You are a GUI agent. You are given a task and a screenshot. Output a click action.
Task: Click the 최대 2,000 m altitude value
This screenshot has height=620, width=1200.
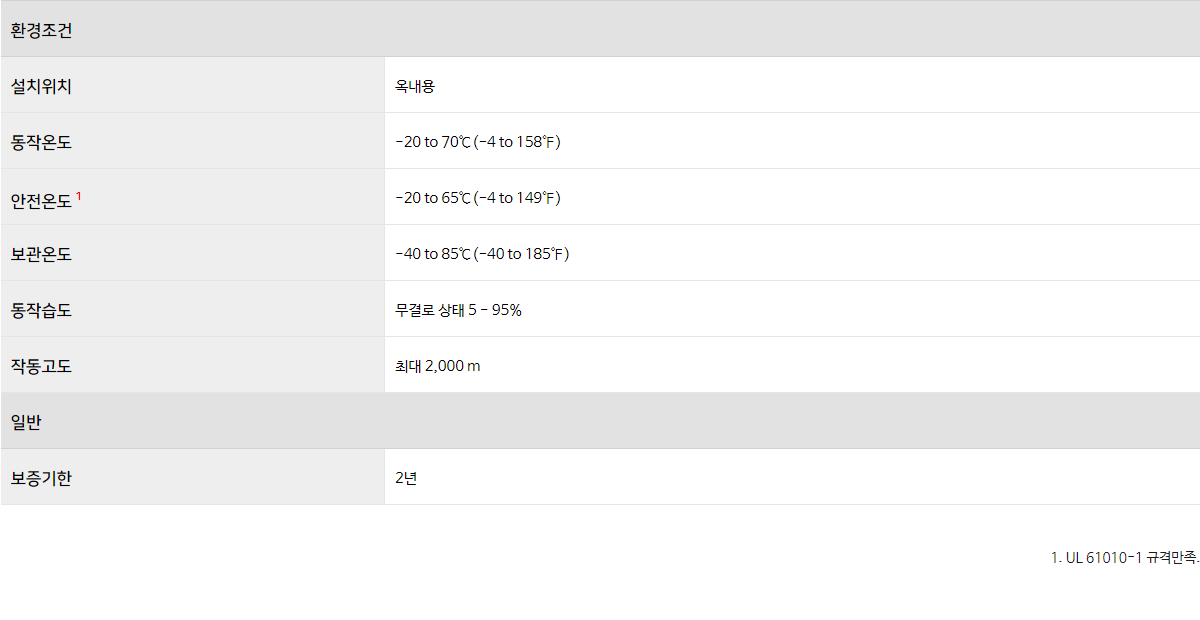pyautogui.click(x=438, y=366)
